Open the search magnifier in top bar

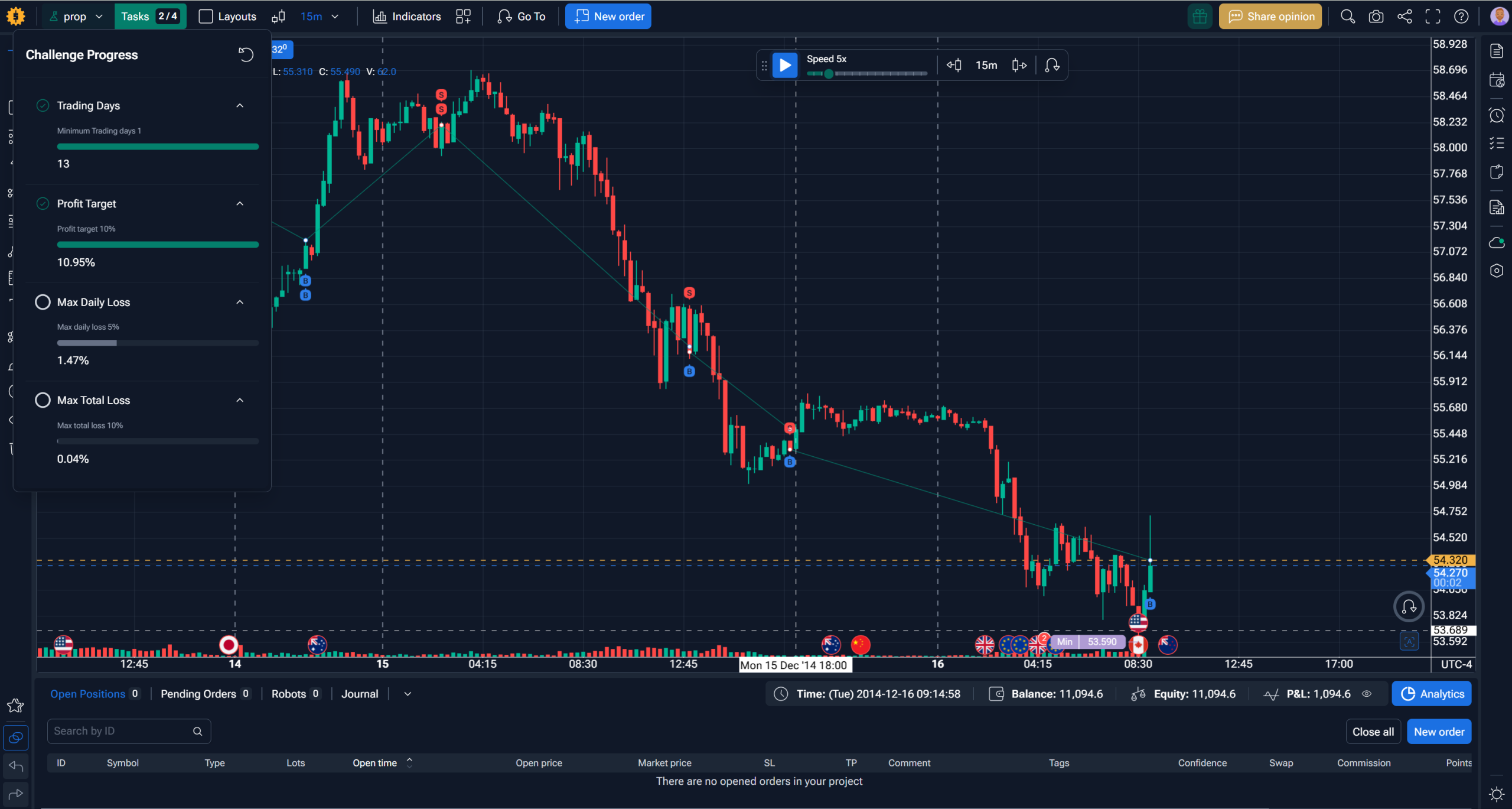1347,17
